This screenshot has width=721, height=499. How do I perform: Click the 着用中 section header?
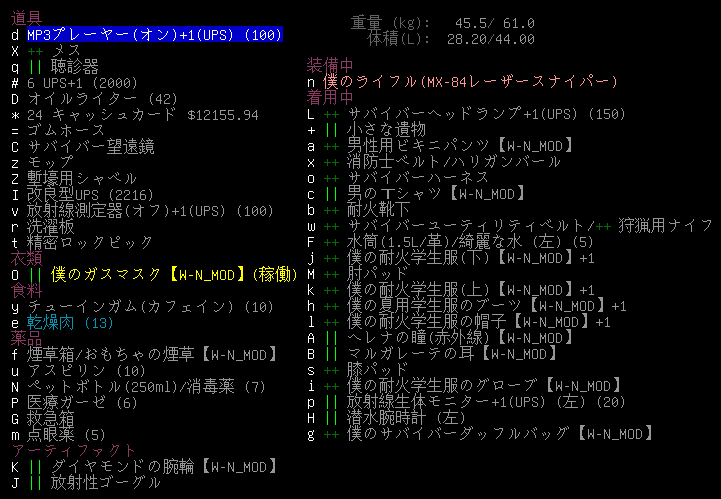click(330, 98)
